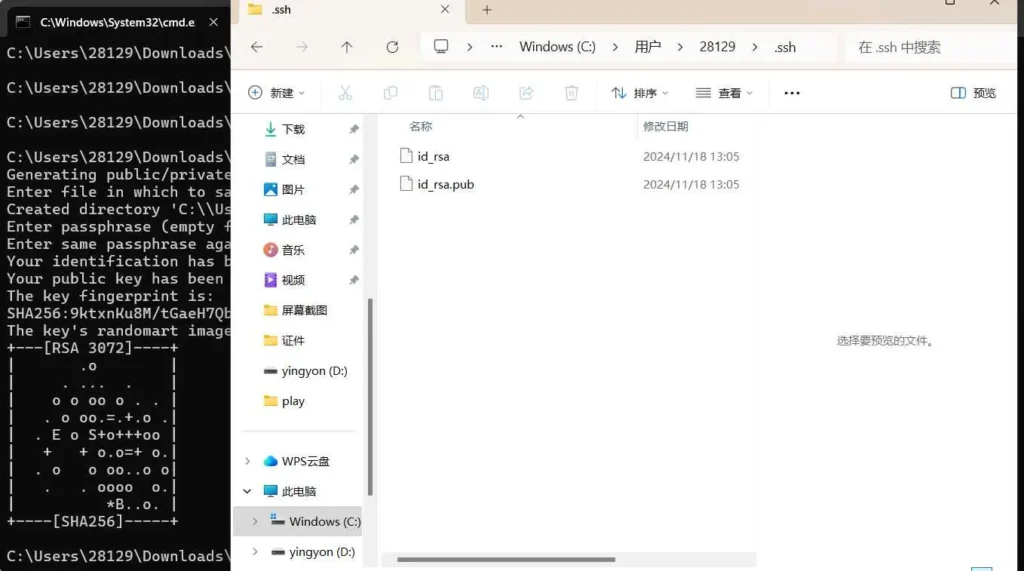Go up one folder level
Screen dimensions: 1024x571
pos(347,47)
